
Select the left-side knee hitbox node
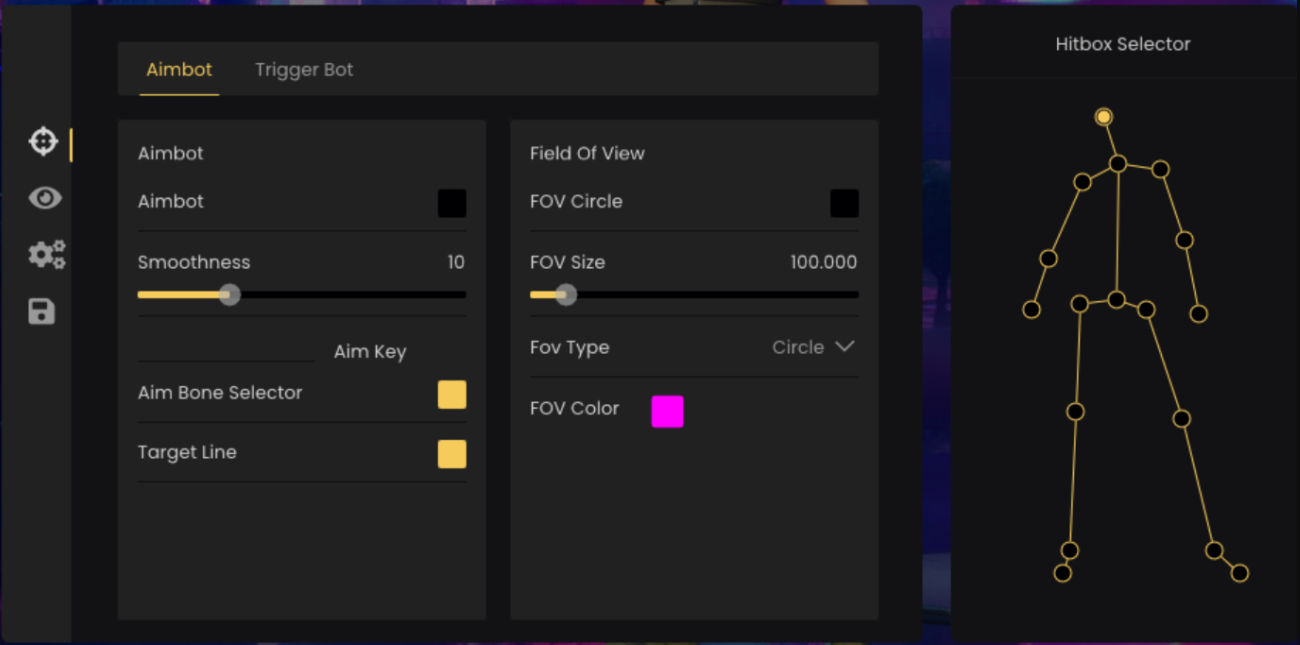tap(1075, 411)
